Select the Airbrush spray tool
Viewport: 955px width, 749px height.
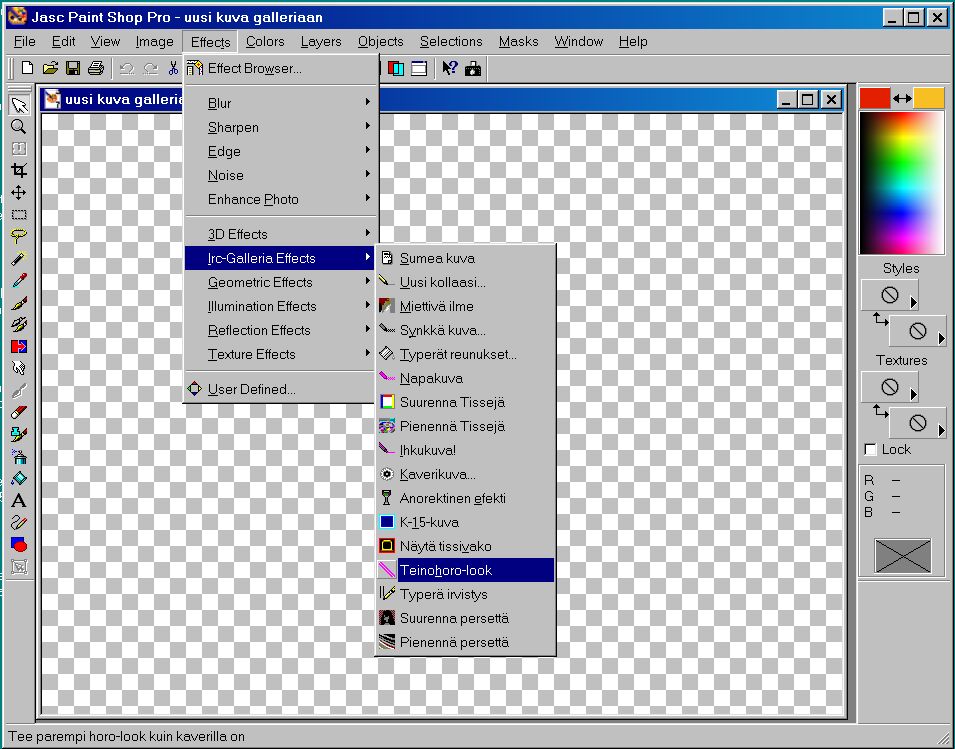19,456
